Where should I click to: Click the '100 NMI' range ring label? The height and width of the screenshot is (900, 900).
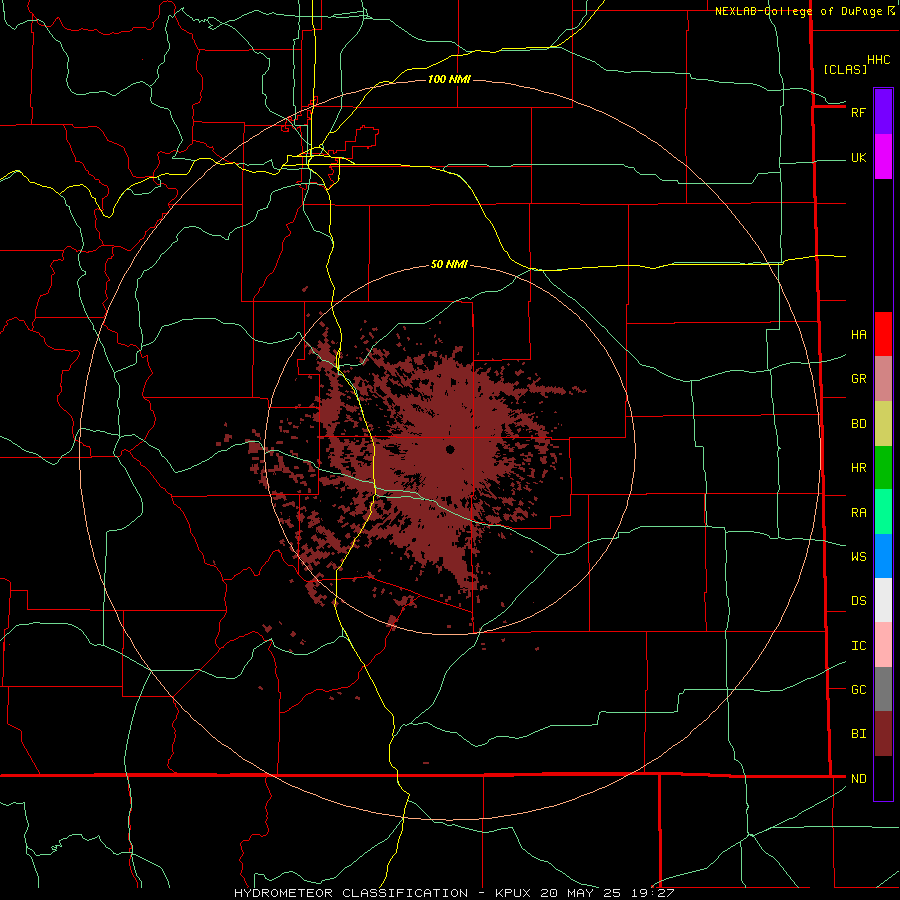[x=449, y=79]
